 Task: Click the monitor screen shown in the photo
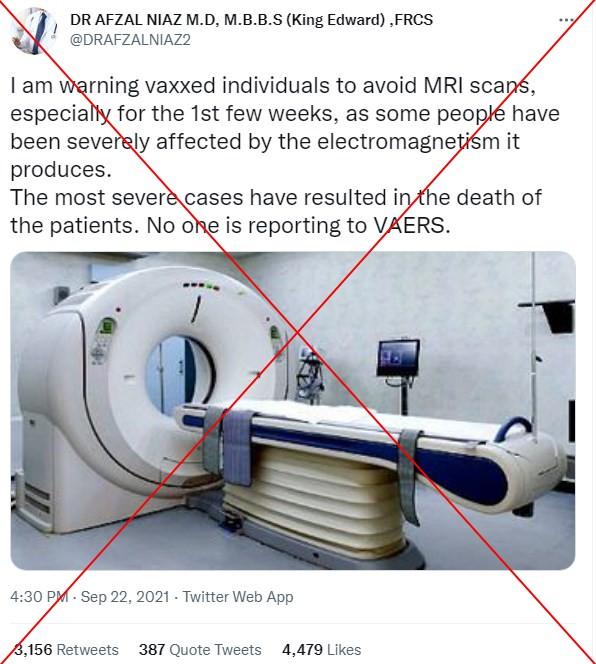[398, 358]
